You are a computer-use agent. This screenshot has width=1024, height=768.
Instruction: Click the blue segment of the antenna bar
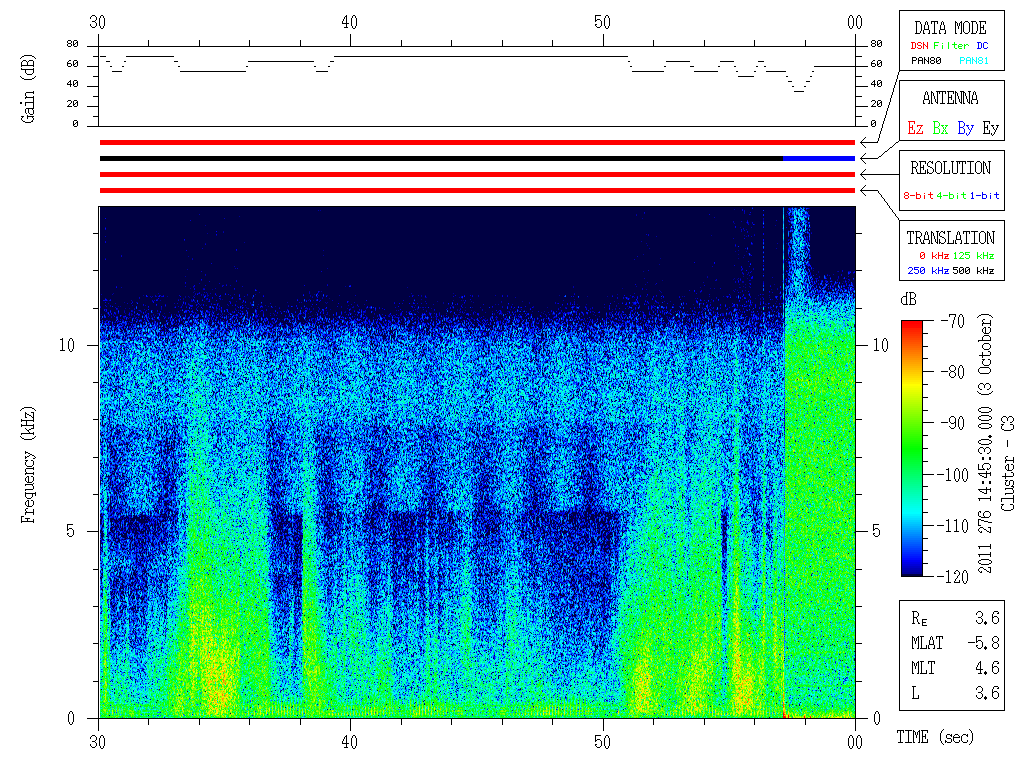pyautogui.click(x=819, y=159)
